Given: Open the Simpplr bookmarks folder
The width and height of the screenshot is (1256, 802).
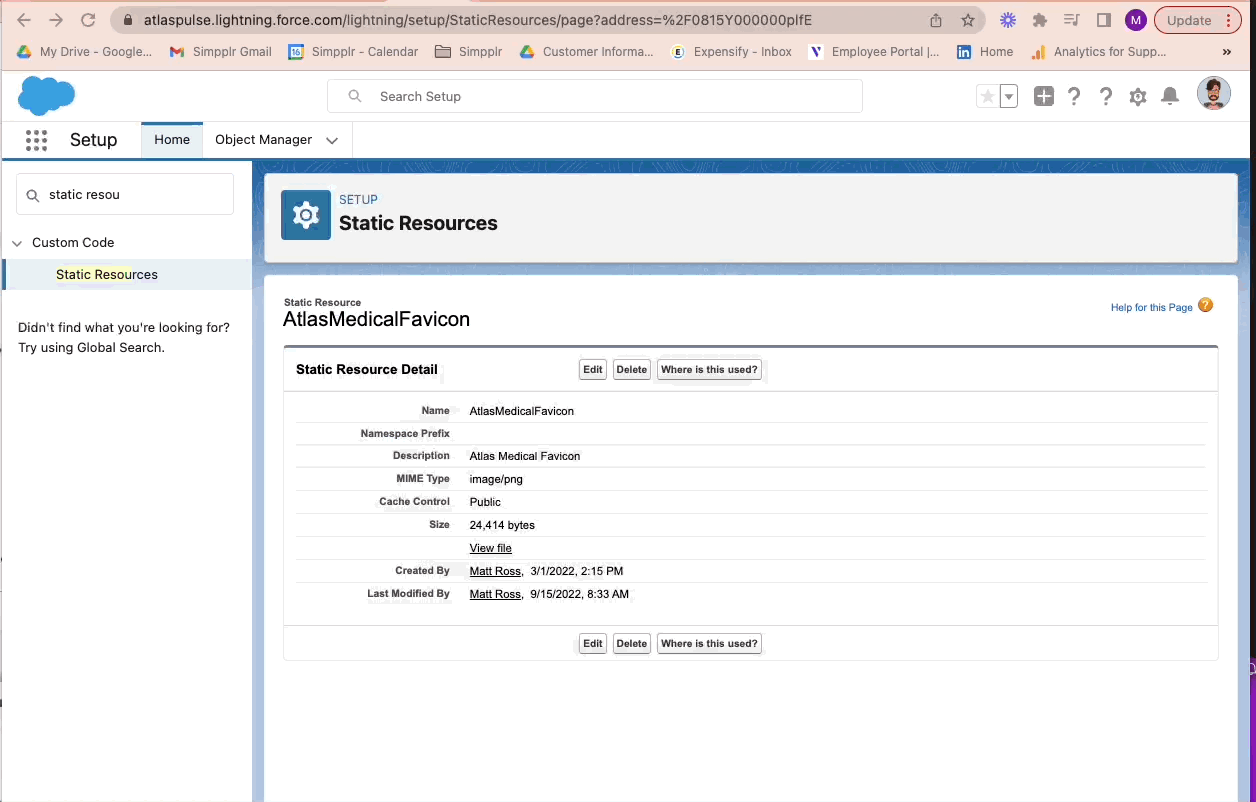Looking at the screenshot, I should click(468, 52).
